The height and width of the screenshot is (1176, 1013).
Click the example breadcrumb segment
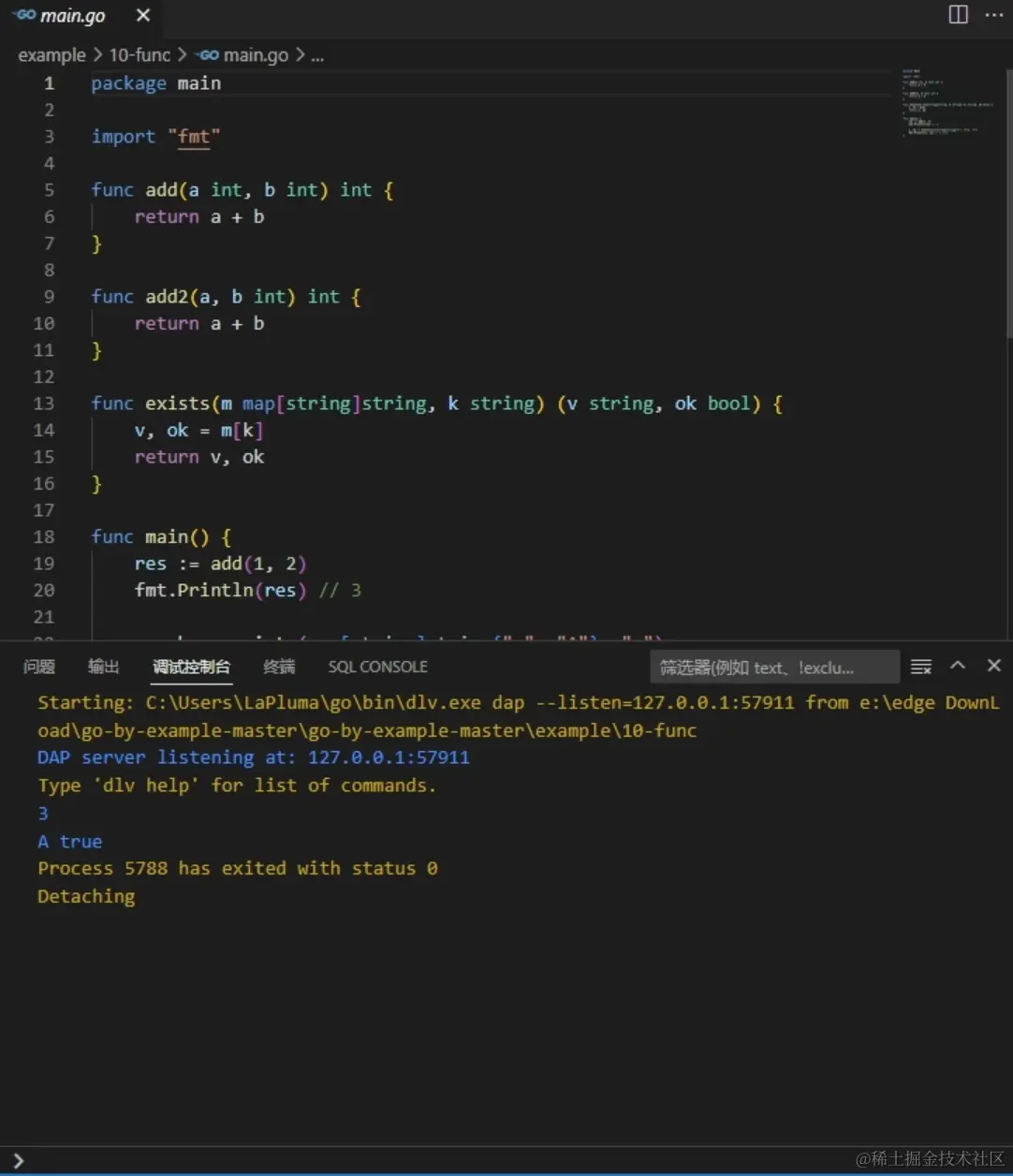coord(51,55)
